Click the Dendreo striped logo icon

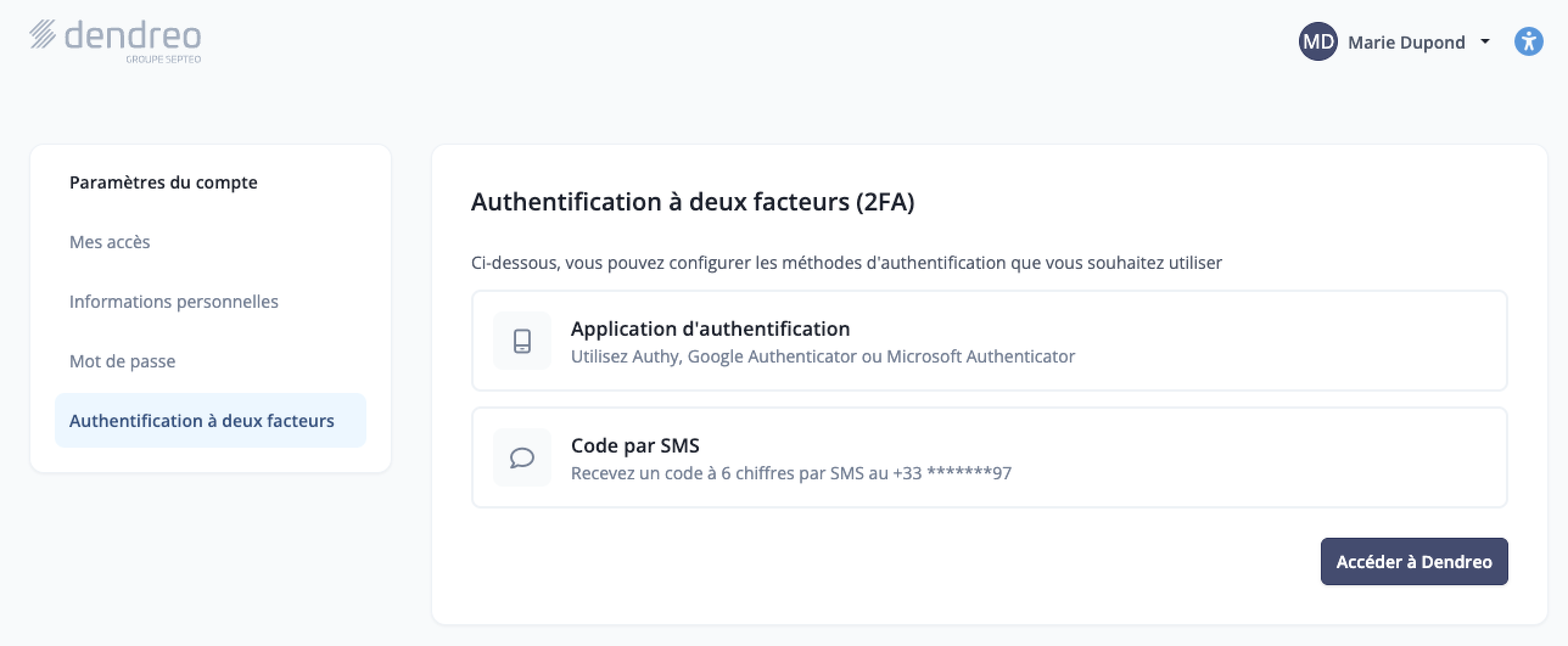click(x=43, y=34)
